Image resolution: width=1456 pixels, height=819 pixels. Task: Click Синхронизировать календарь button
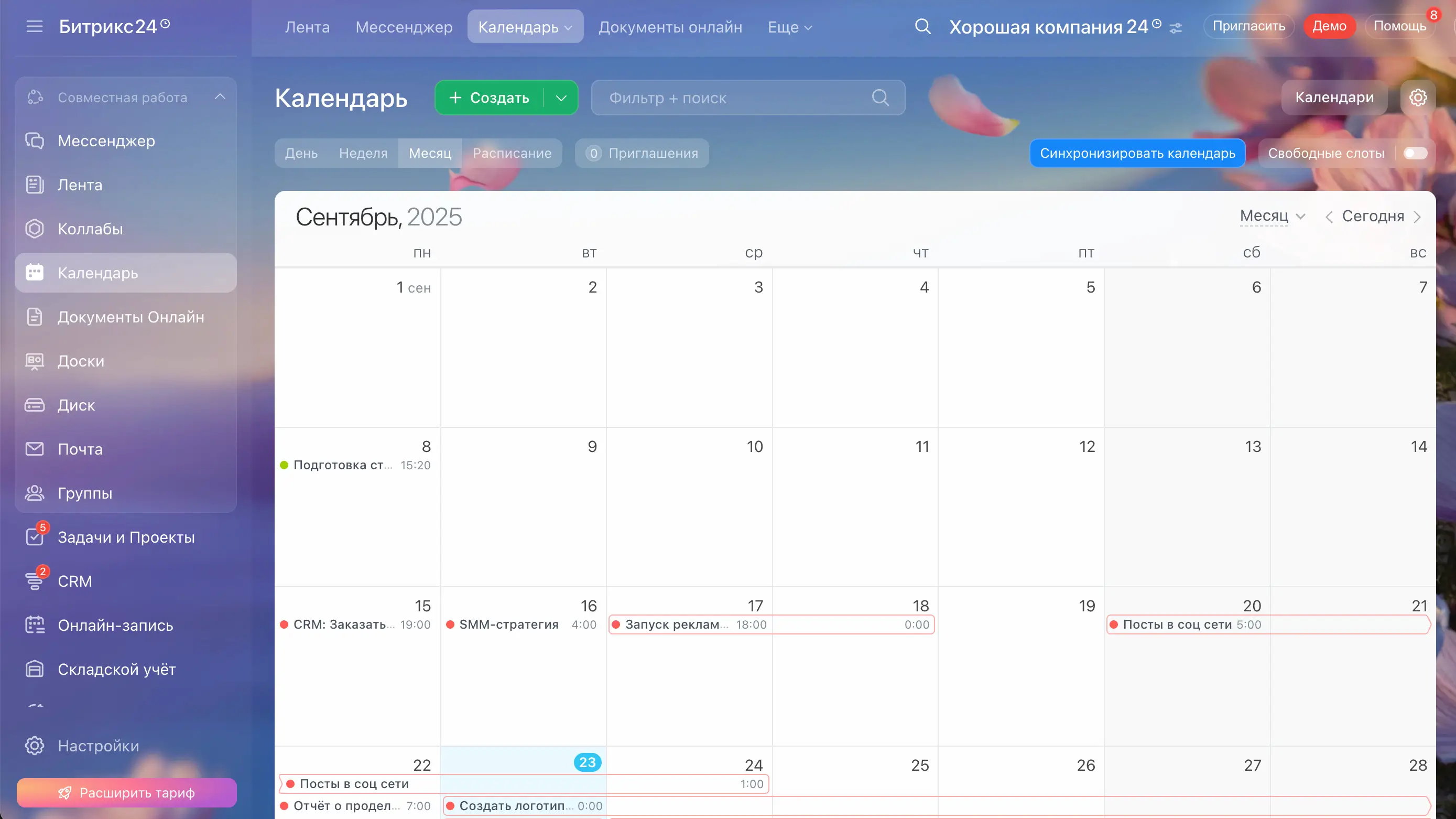click(1137, 153)
